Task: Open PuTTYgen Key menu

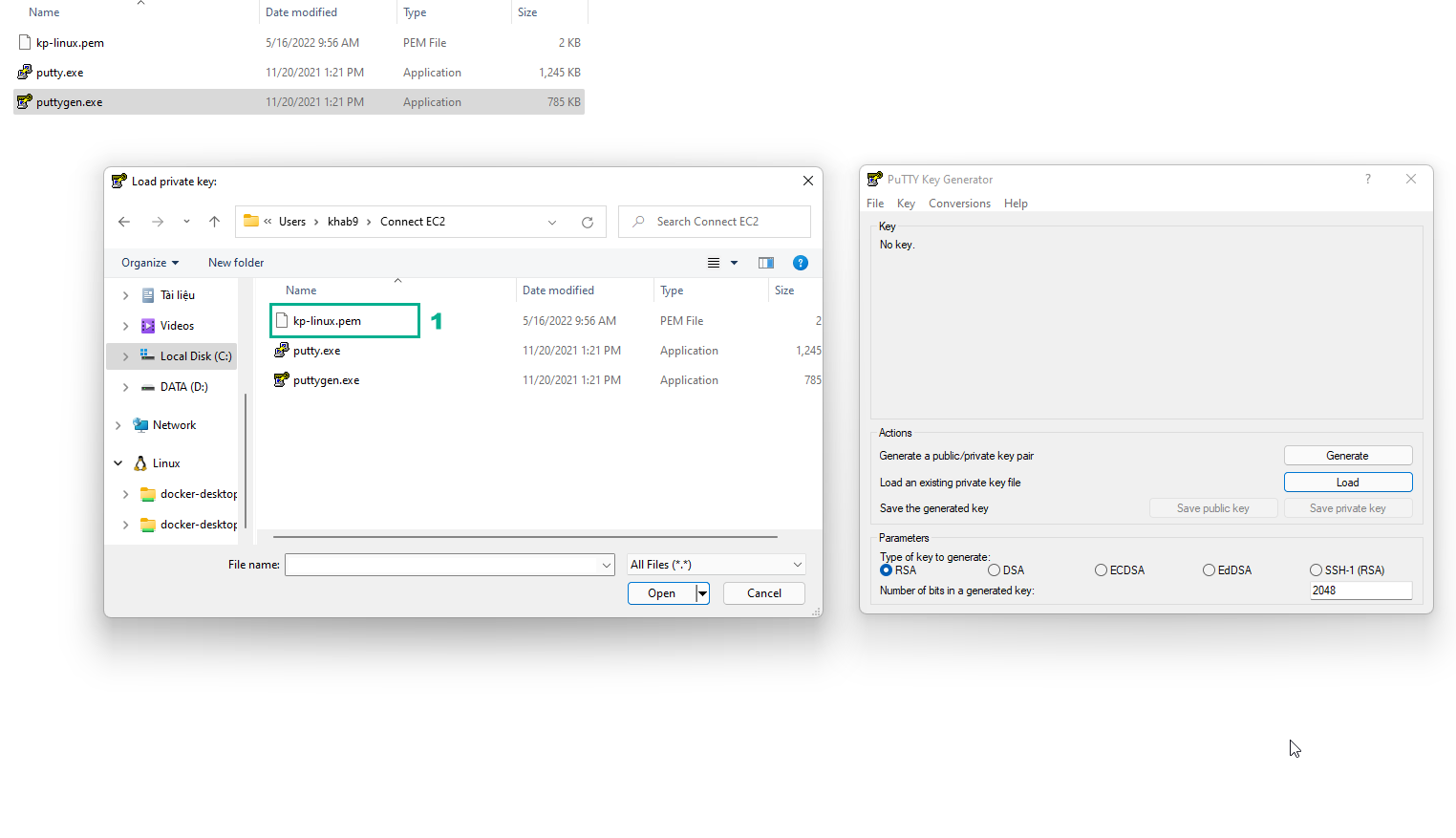Action: tap(906, 204)
